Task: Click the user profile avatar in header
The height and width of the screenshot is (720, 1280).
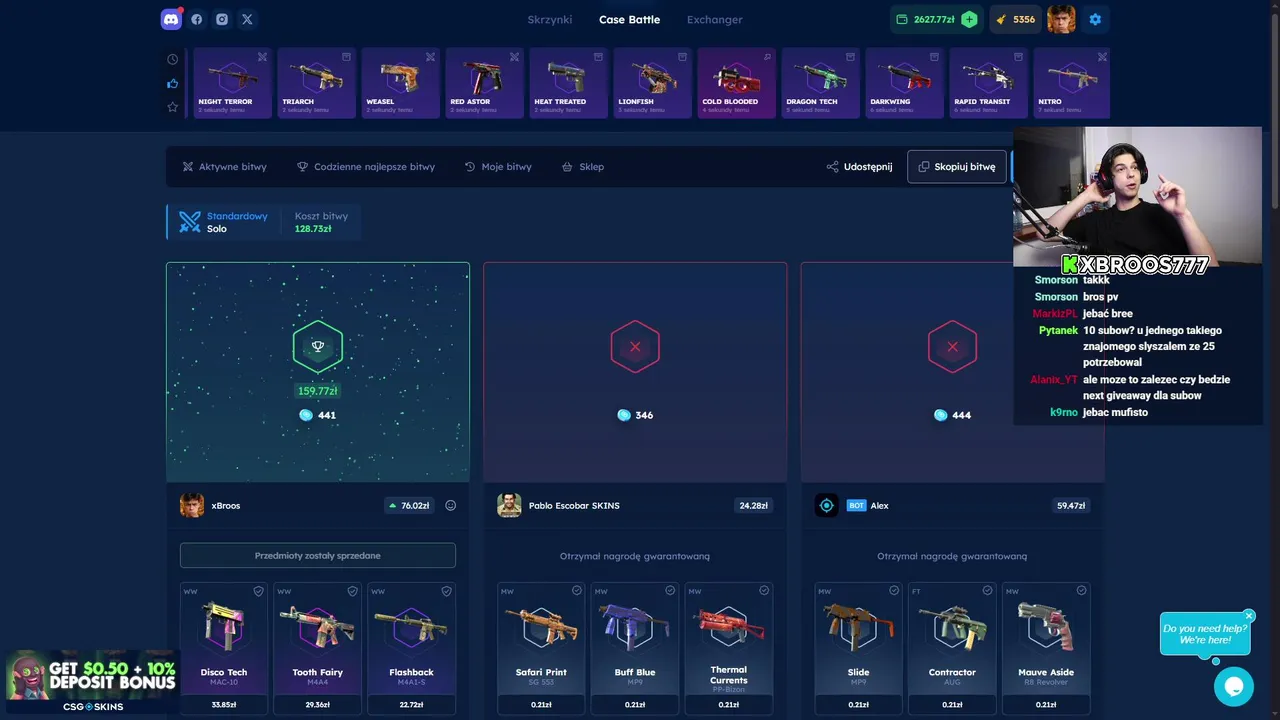Action: pos(1061,19)
